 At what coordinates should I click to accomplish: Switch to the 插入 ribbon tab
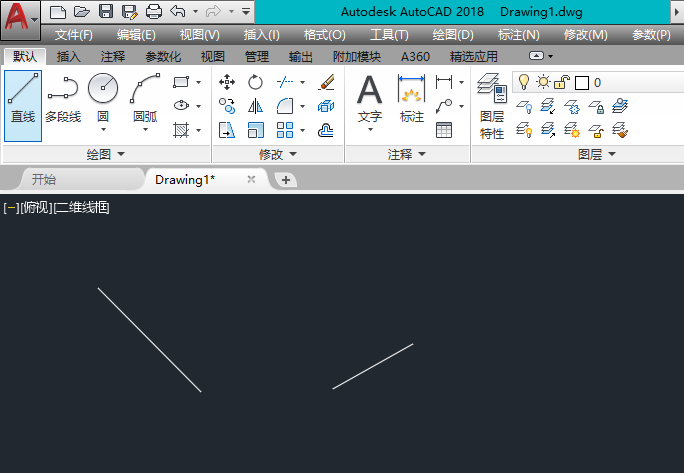pos(68,56)
